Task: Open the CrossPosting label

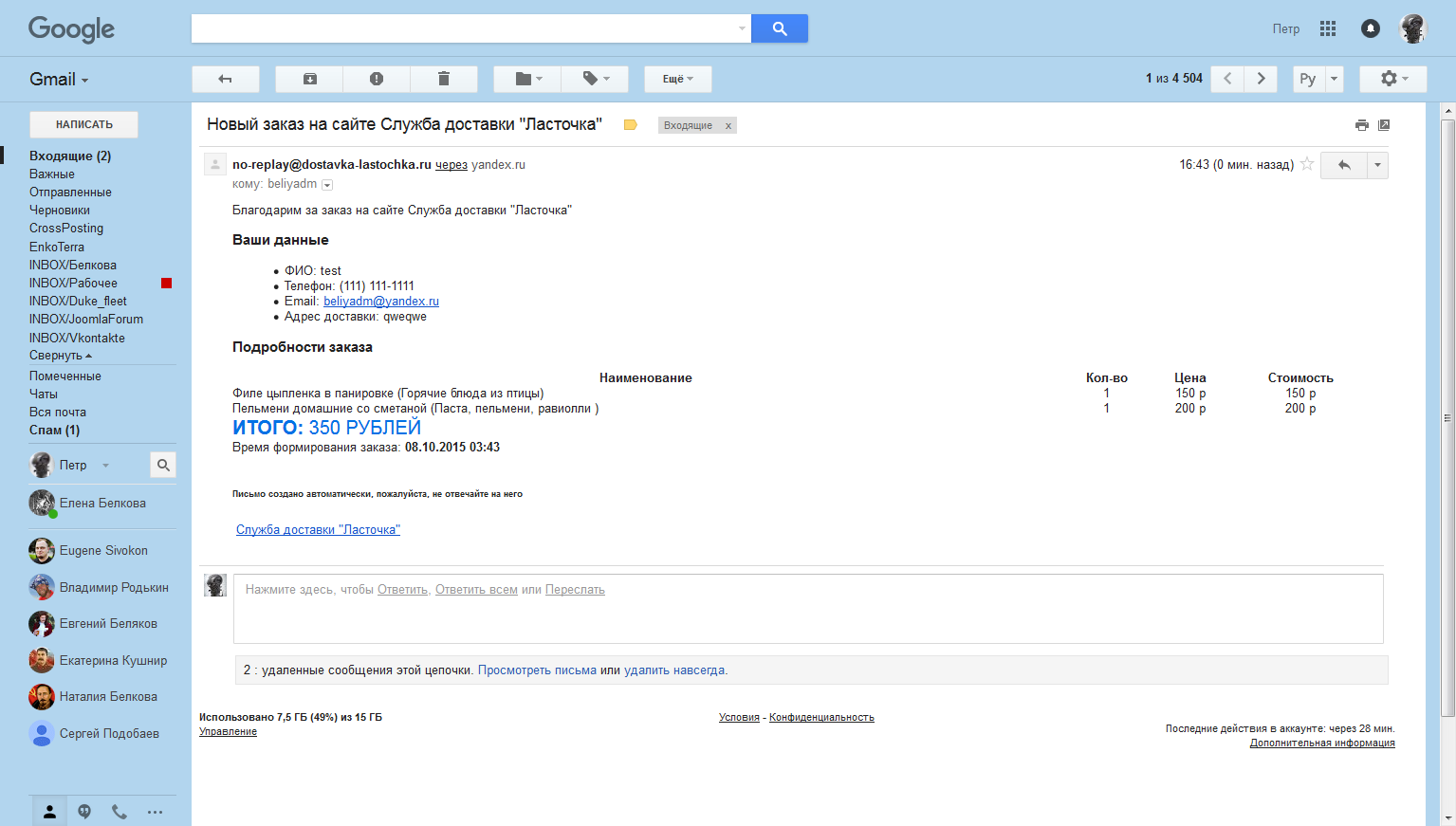Action: tap(66, 228)
